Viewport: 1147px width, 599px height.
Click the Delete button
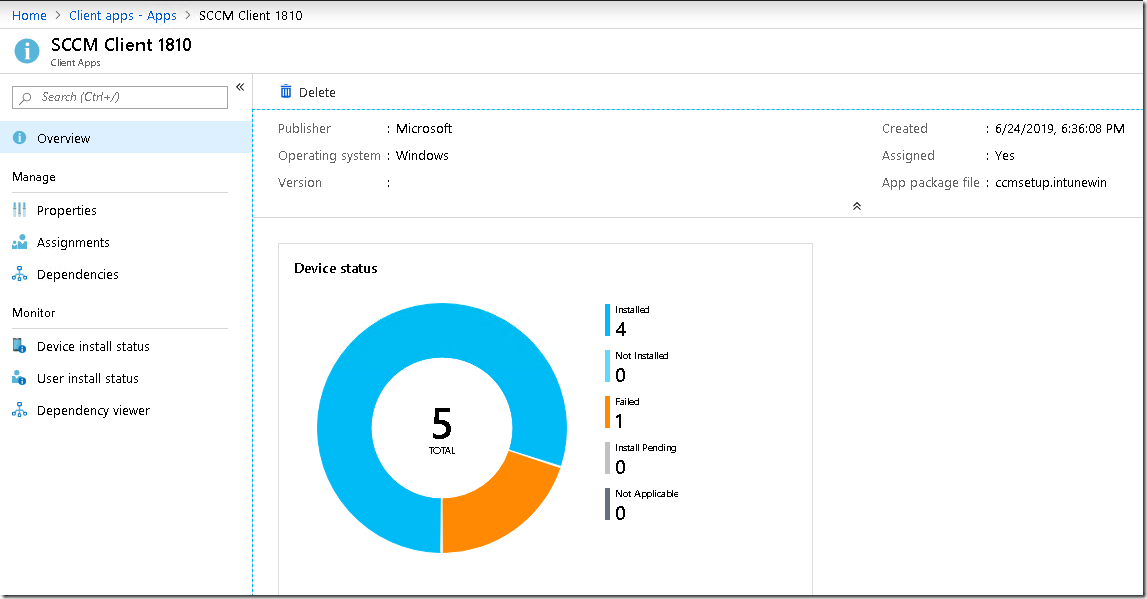(x=307, y=91)
